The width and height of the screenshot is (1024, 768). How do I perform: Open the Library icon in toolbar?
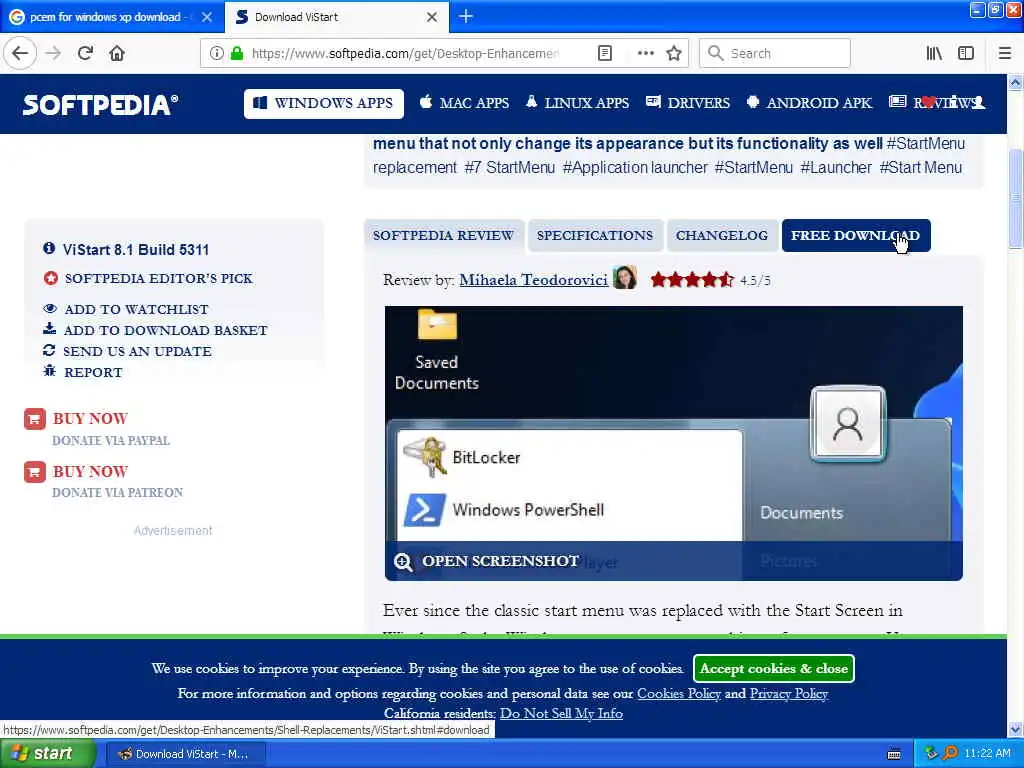934,53
